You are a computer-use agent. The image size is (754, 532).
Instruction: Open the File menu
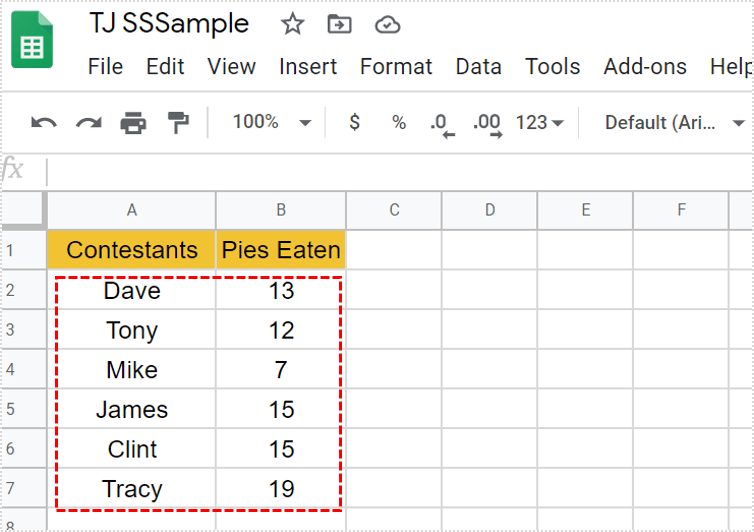(105, 67)
